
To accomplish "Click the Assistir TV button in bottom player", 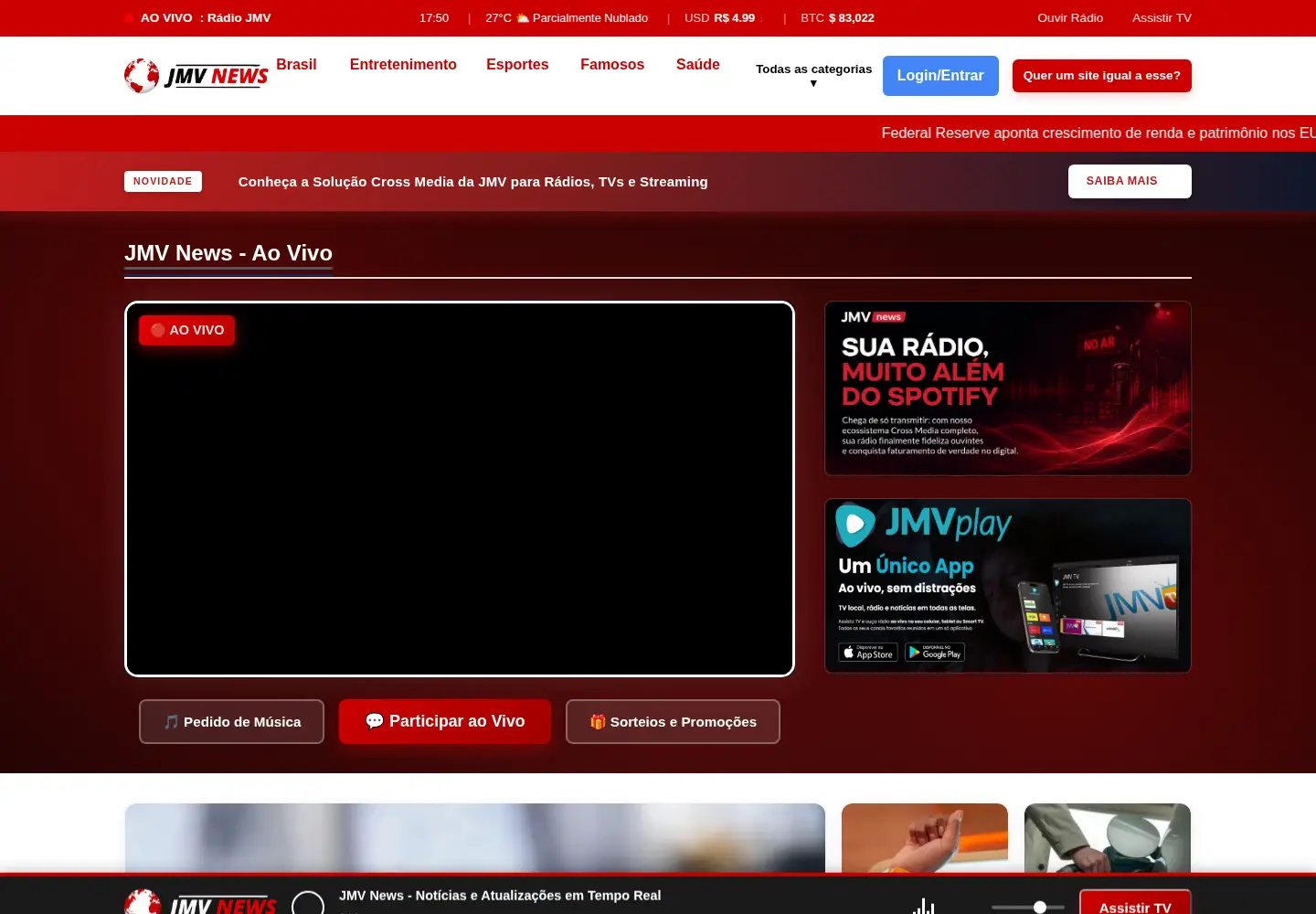I will click(x=1135, y=904).
